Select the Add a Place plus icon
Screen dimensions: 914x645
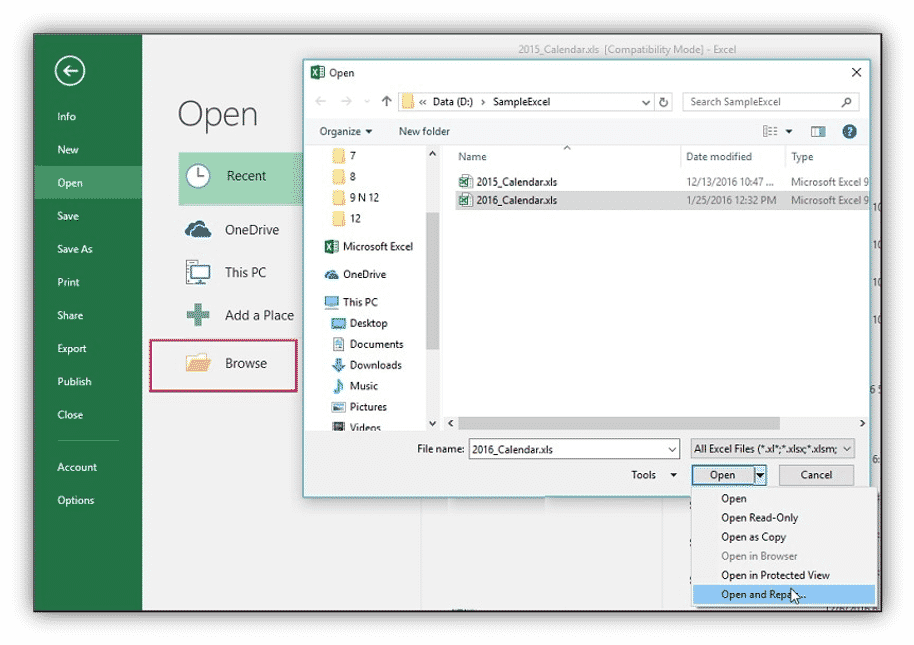195,315
